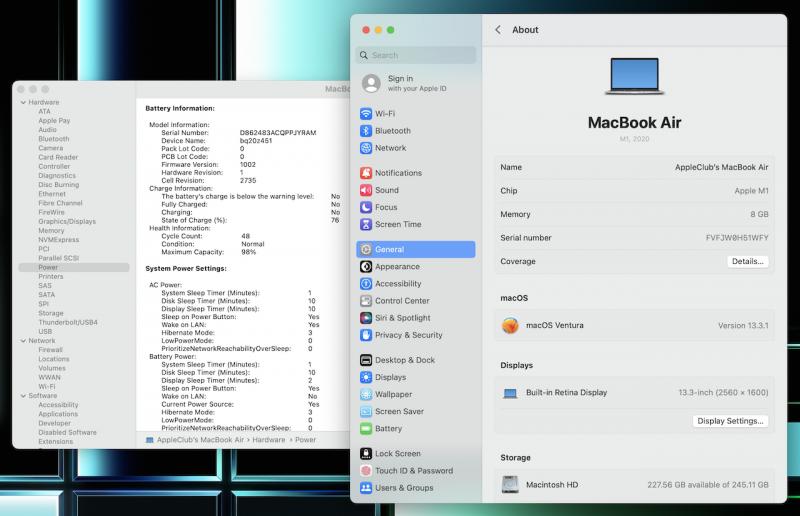Viewport: 800px width, 516px height.
Task: Click the Cycle Count value 48
Action: tap(245, 236)
